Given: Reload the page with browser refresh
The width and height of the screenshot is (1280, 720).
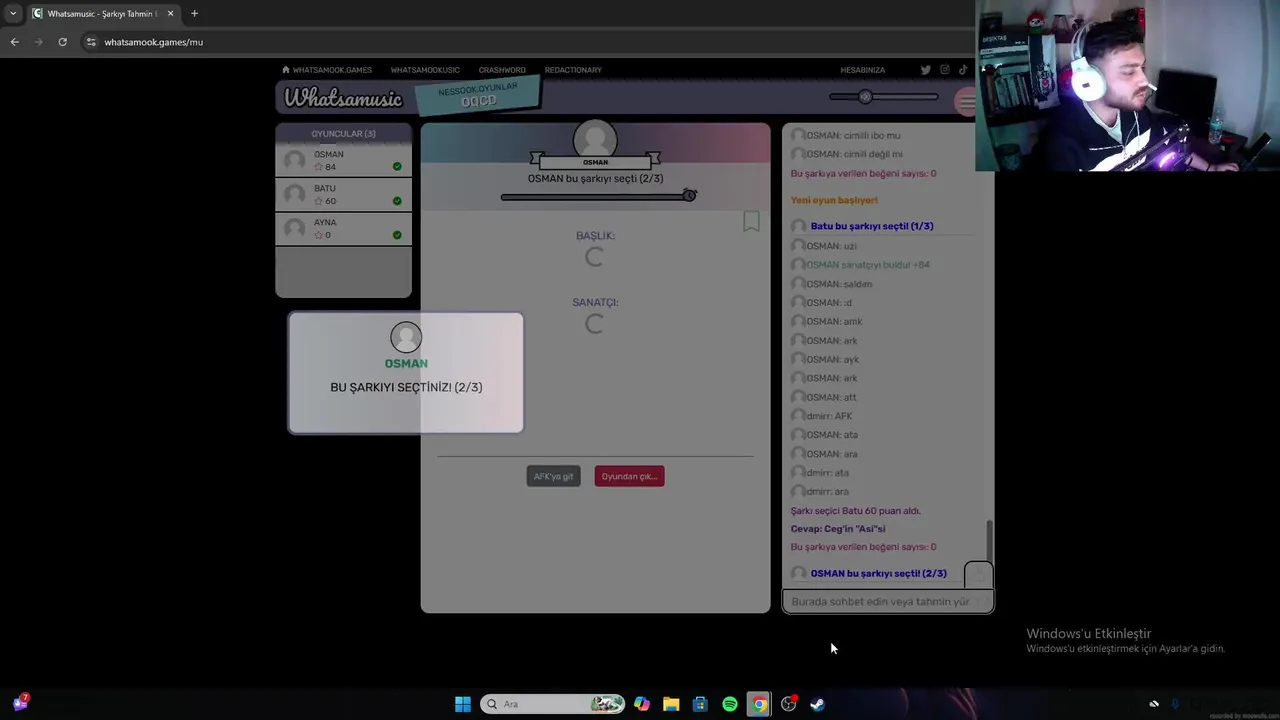Looking at the screenshot, I should click(62, 42).
